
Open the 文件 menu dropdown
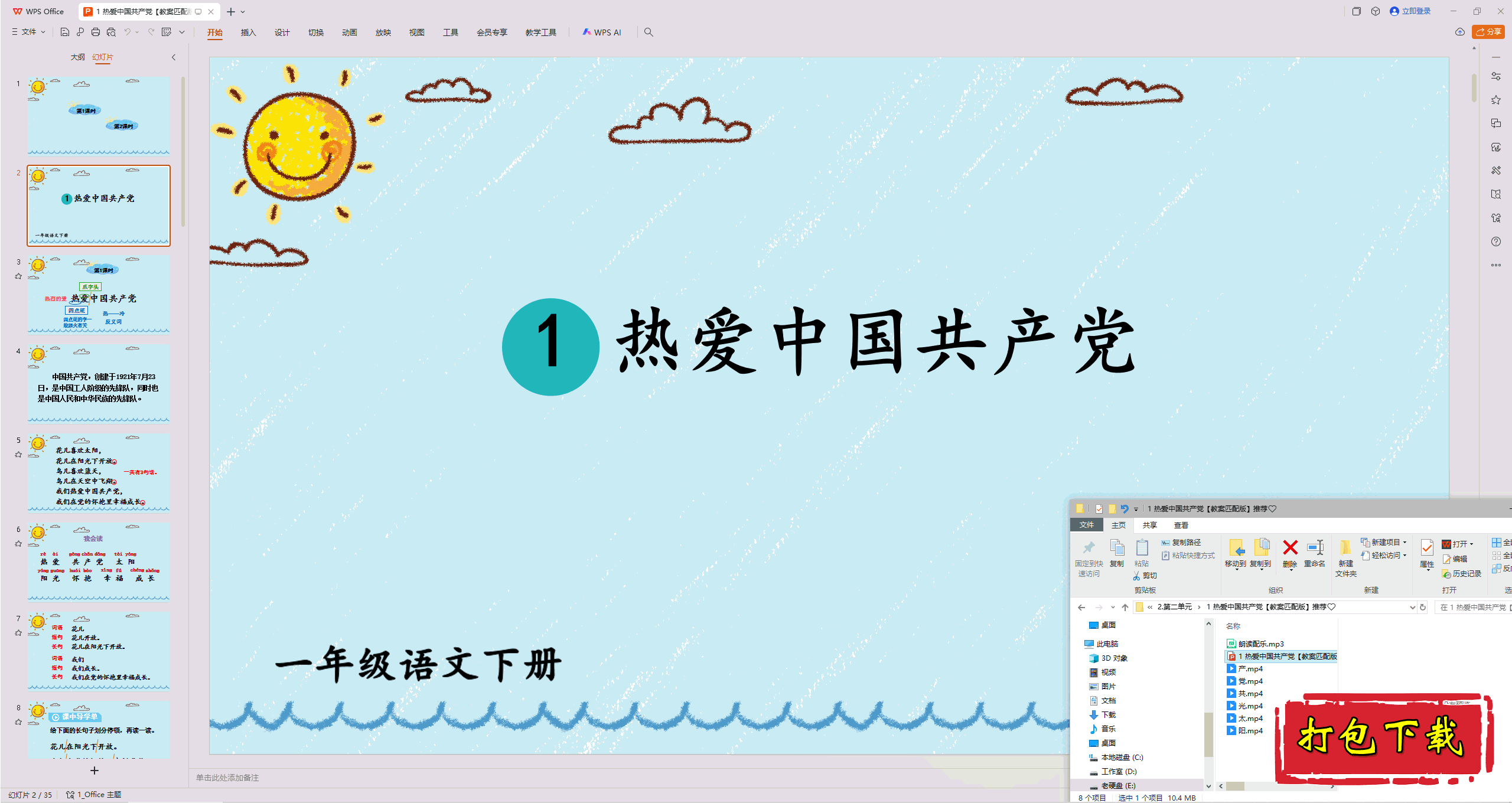[29, 32]
